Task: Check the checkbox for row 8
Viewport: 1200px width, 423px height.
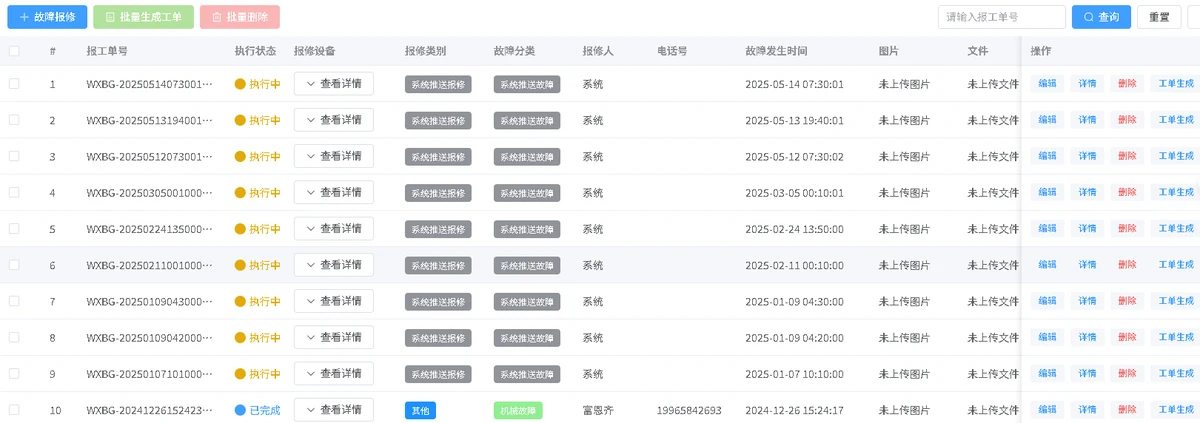Action: coord(14,337)
